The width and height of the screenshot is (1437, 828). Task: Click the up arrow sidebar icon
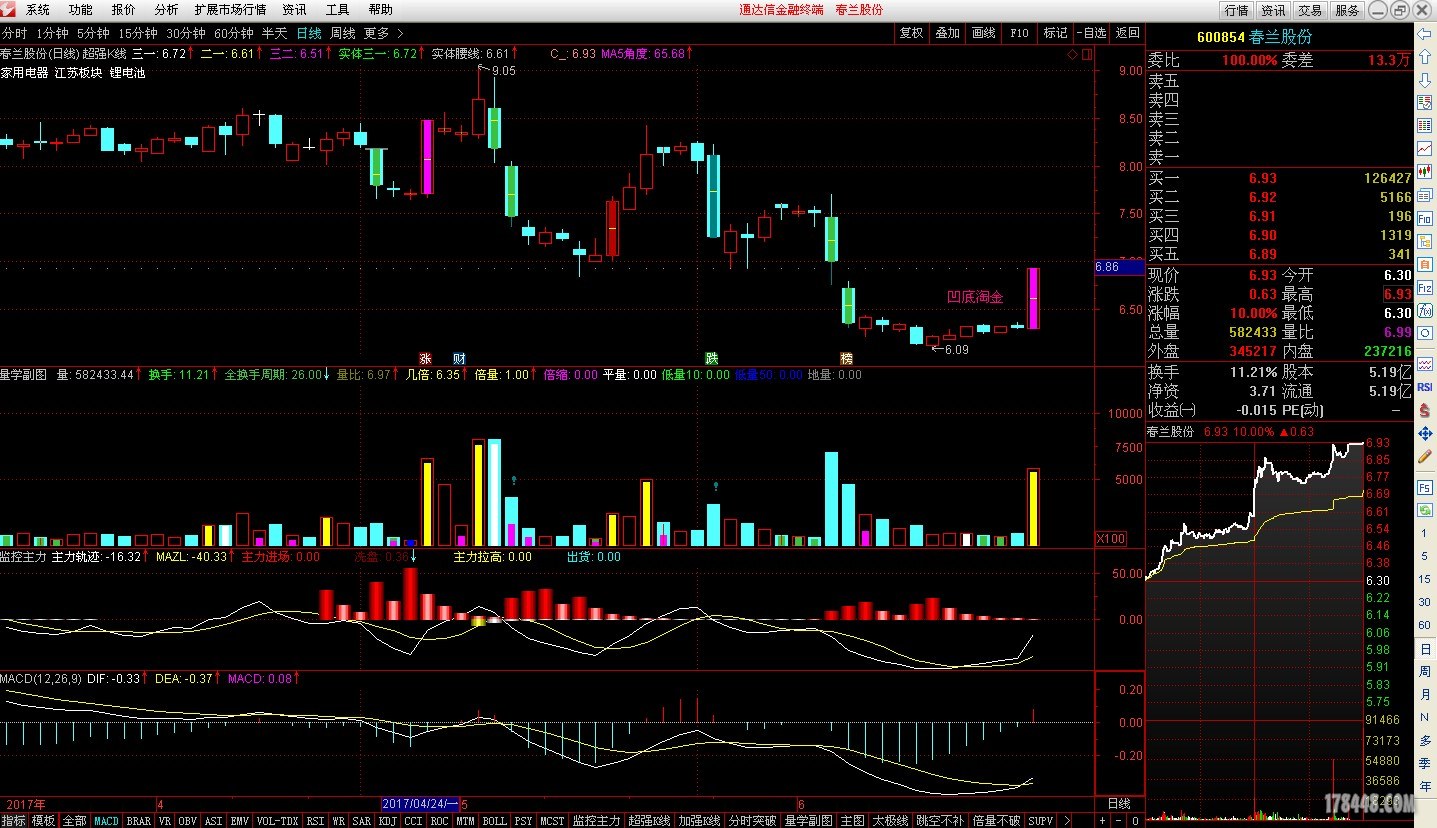click(x=1424, y=56)
